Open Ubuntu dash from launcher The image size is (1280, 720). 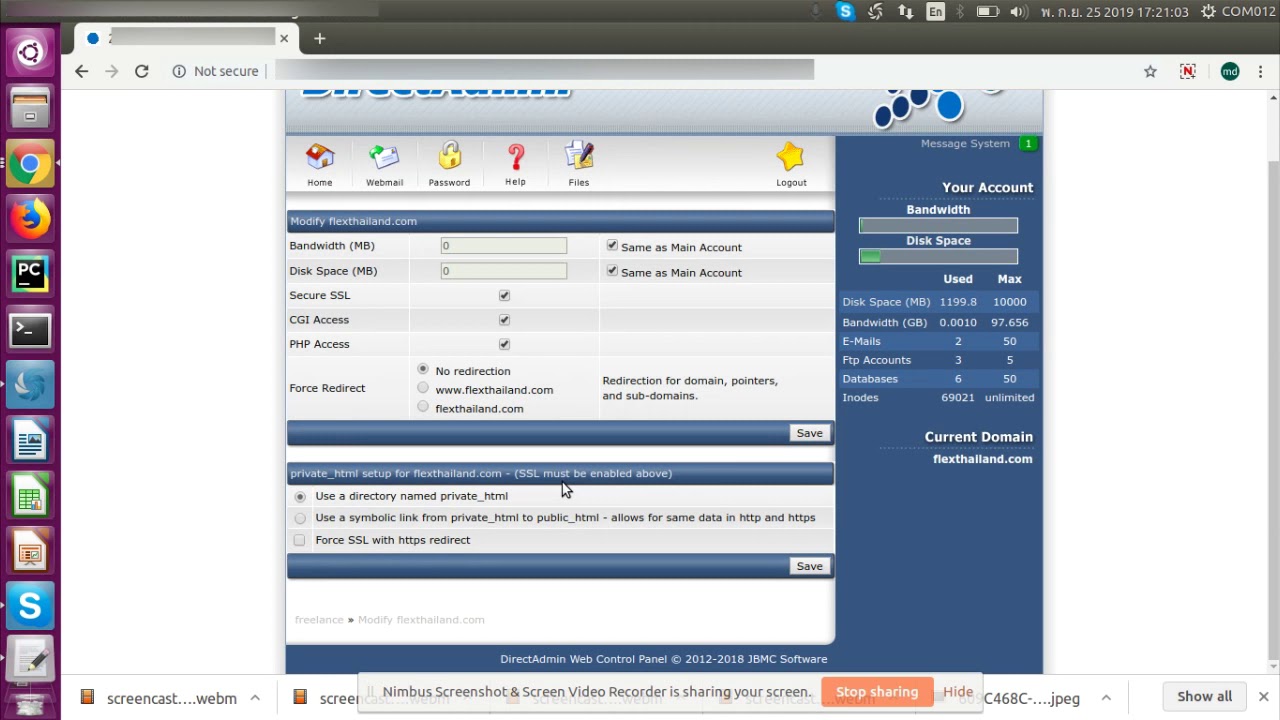coord(30,52)
